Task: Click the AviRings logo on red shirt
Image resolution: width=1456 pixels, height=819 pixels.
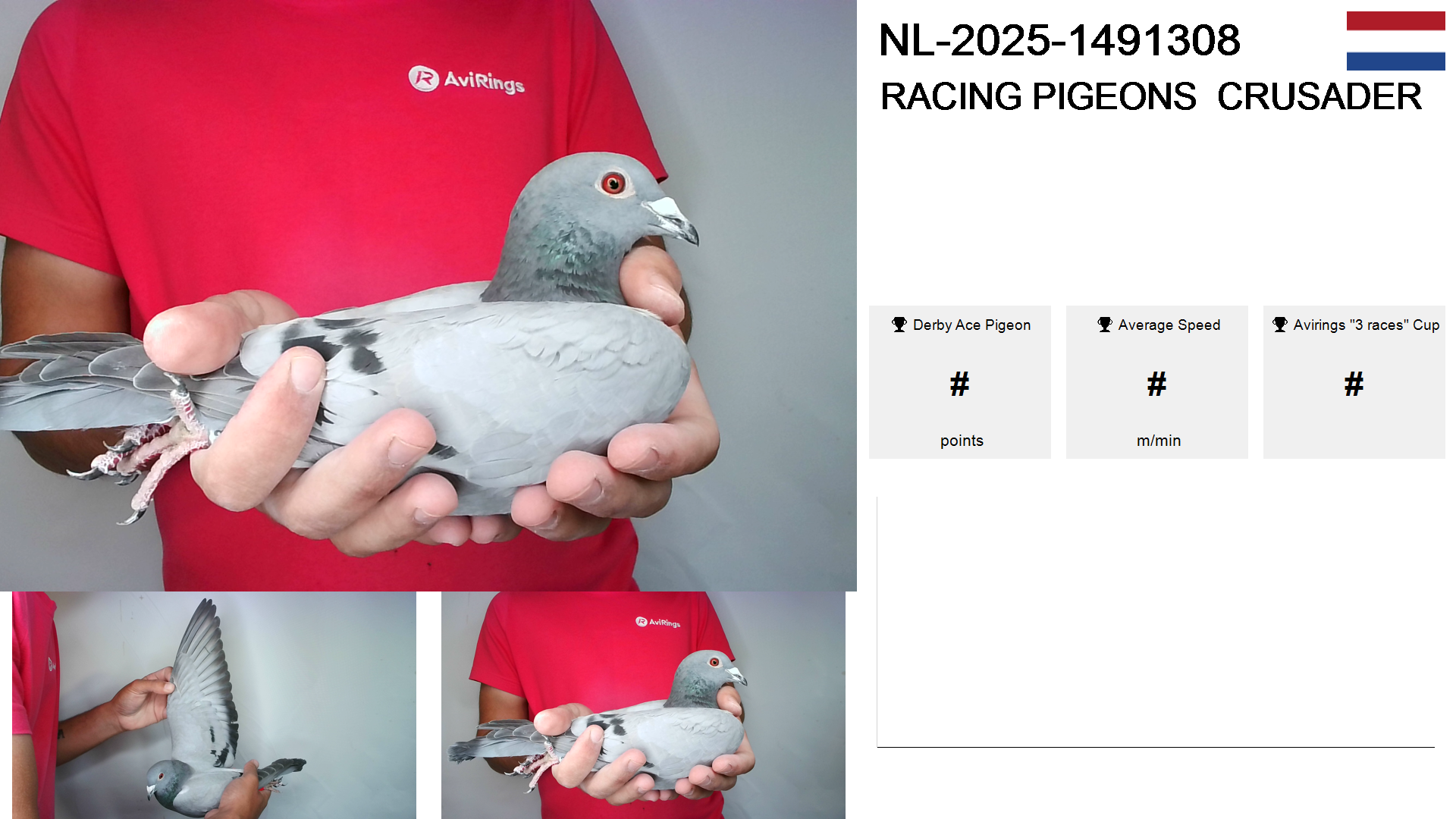Action: 466,79
